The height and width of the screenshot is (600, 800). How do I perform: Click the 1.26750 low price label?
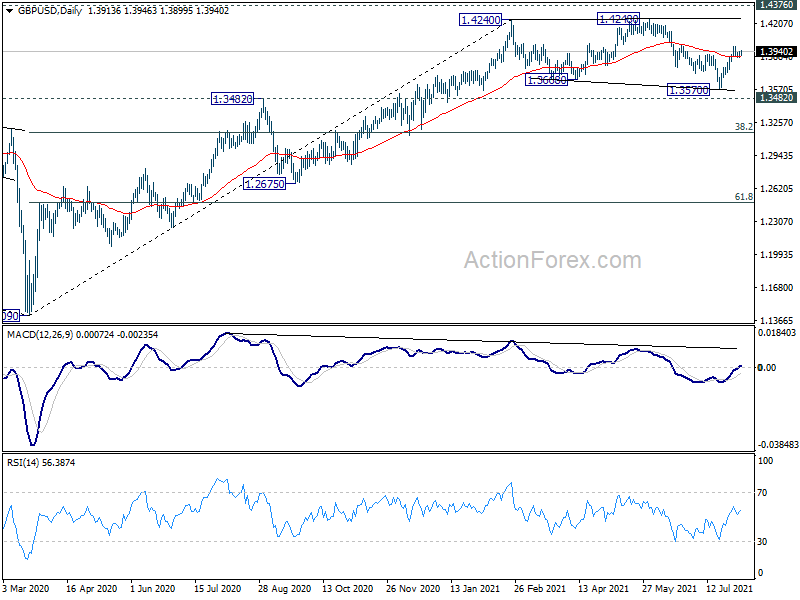[x=265, y=183]
